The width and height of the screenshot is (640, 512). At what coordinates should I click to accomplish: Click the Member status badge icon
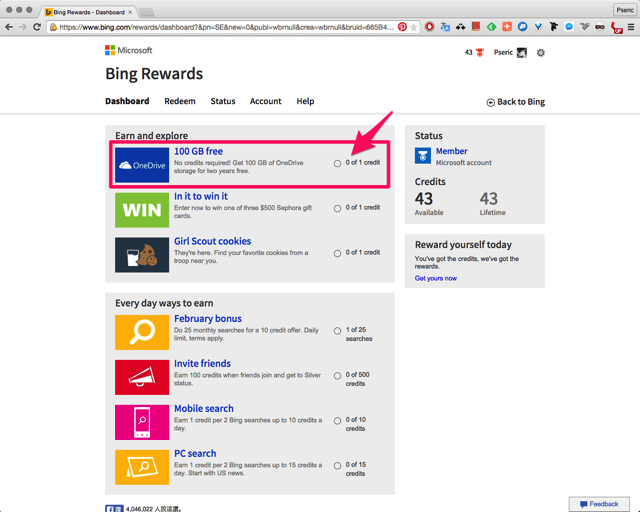[x=423, y=156]
